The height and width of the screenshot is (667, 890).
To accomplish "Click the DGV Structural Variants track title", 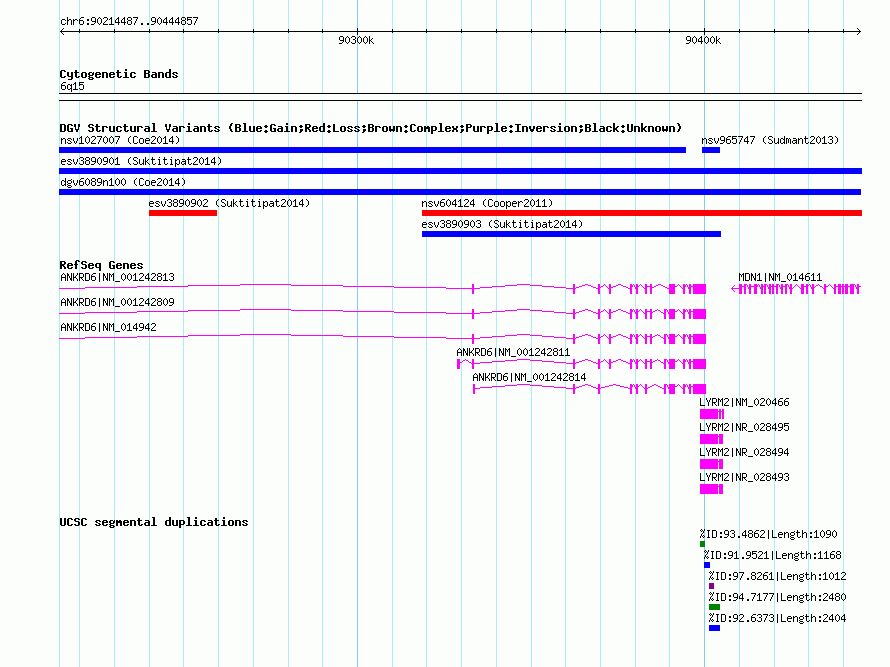I will [x=371, y=128].
